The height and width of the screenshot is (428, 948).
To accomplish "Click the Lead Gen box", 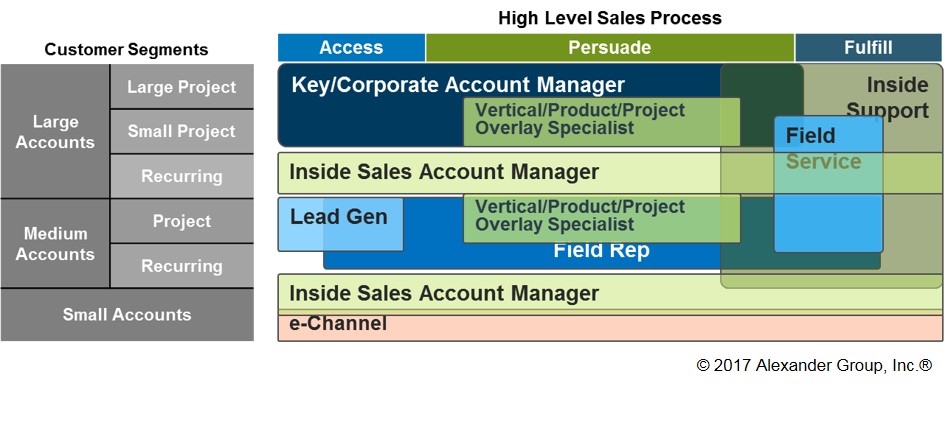I will pos(340,224).
